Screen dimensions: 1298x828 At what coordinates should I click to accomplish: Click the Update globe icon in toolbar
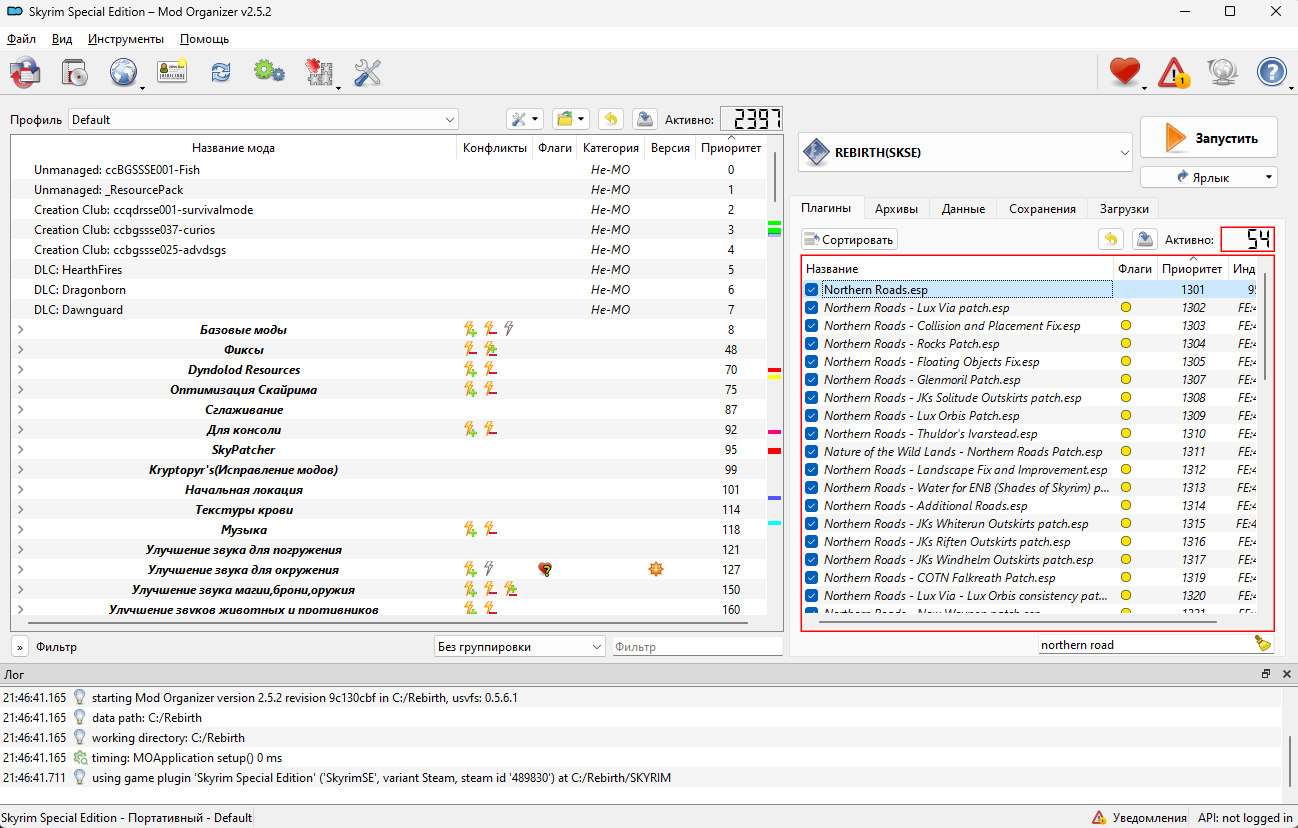coord(1223,72)
